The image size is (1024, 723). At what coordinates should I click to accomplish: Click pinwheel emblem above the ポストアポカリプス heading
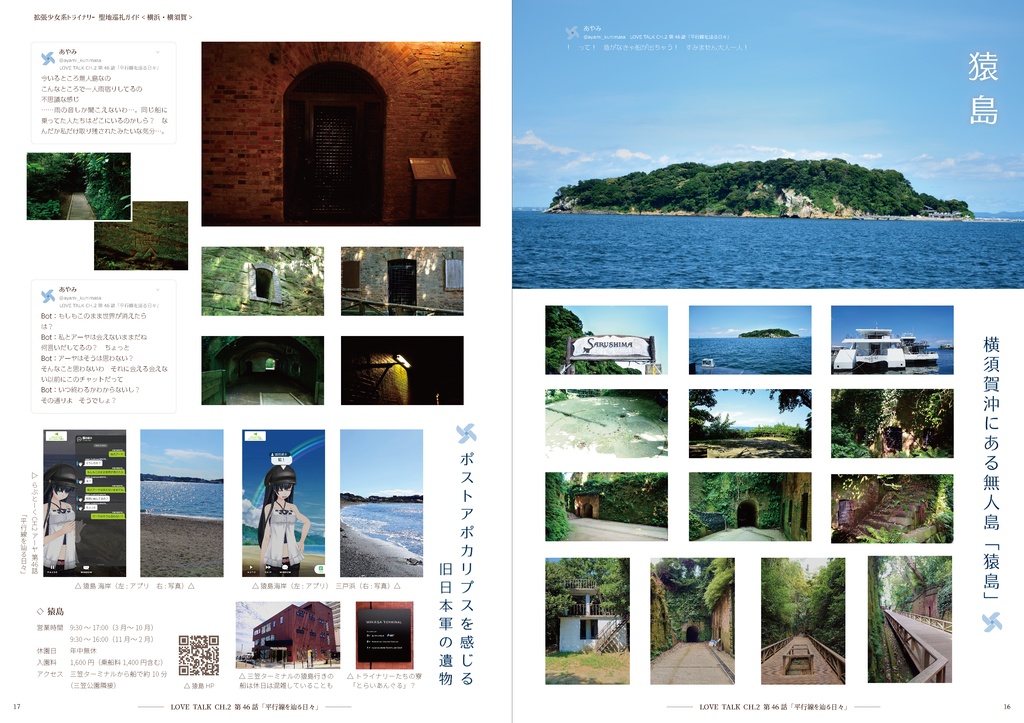[x=466, y=433]
